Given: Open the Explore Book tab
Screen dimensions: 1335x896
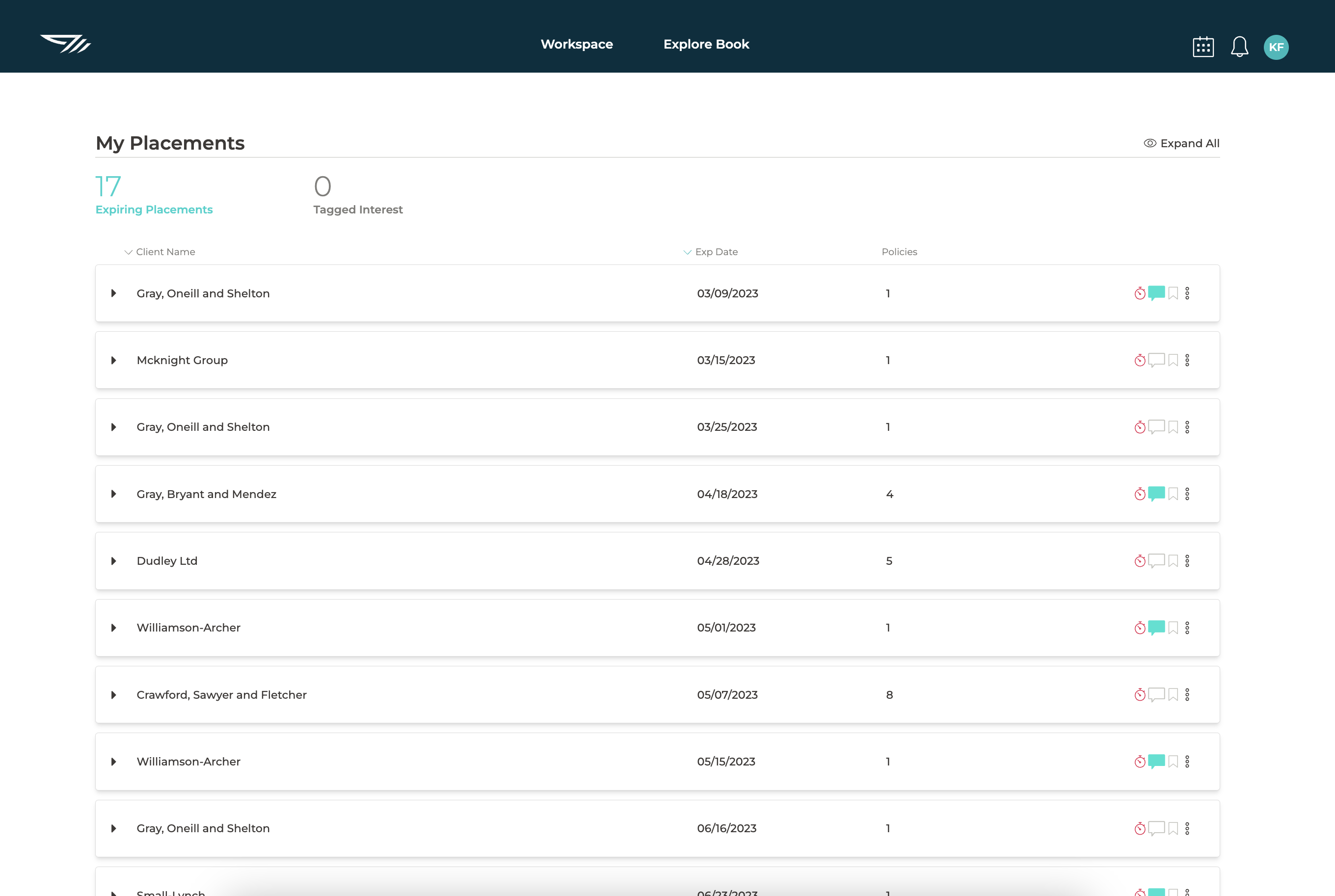Looking at the screenshot, I should (x=706, y=44).
